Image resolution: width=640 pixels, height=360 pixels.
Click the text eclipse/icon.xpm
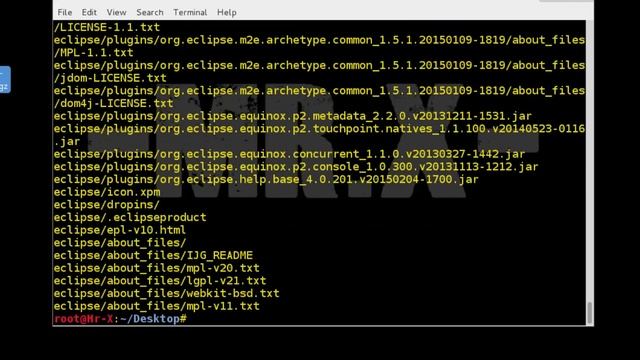107,192
